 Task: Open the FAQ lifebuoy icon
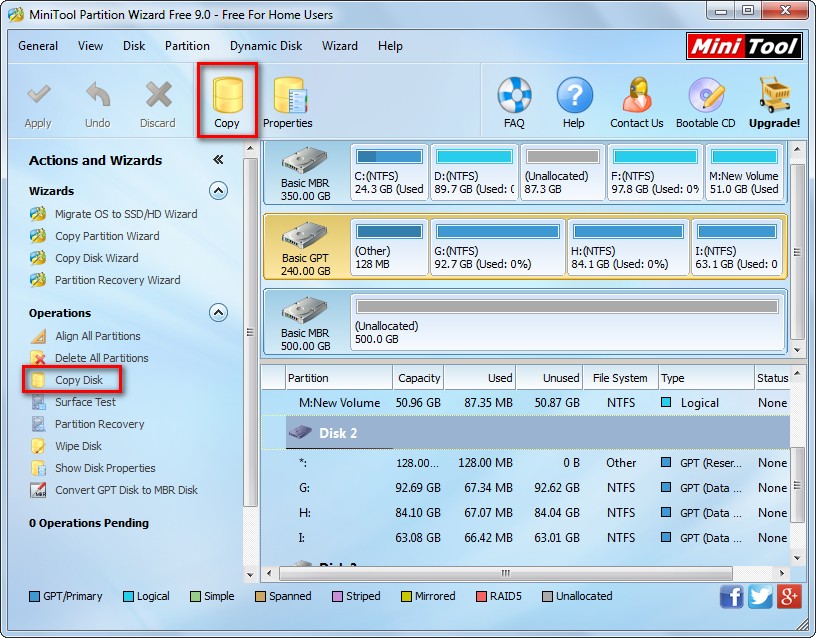(x=514, y=95)
